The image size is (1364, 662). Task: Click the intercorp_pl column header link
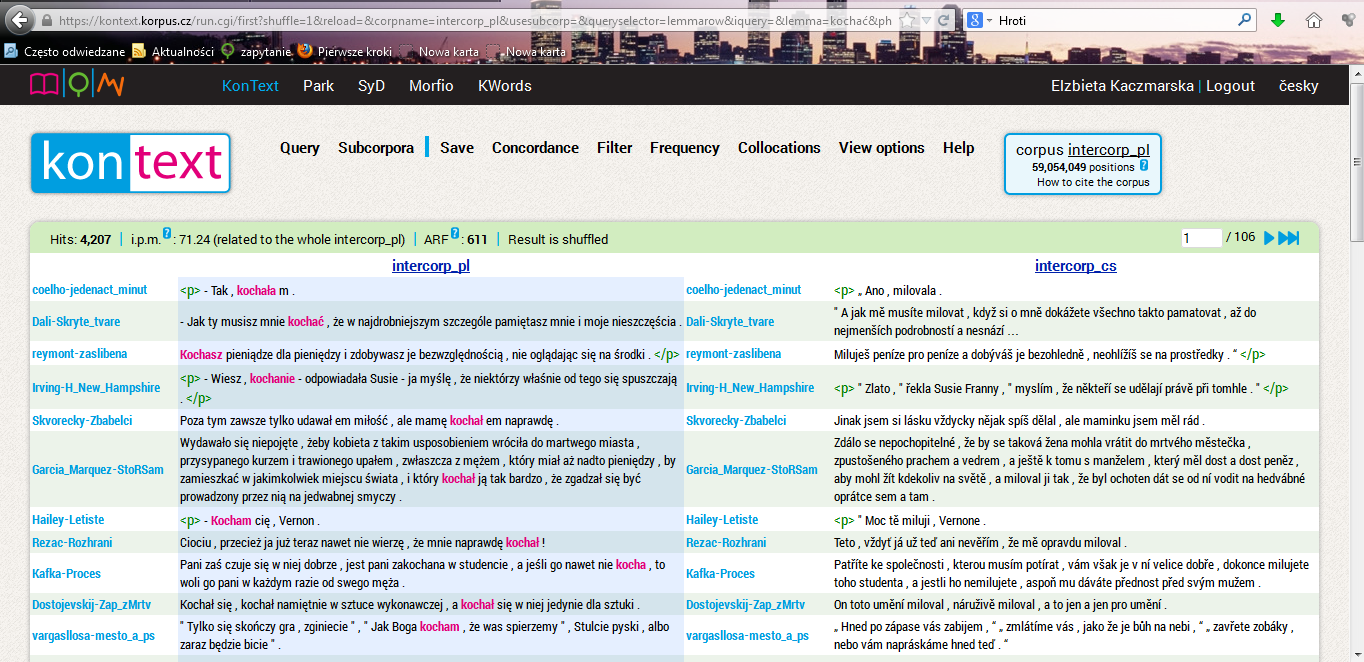pyautogui.click(x=431, y=266)
